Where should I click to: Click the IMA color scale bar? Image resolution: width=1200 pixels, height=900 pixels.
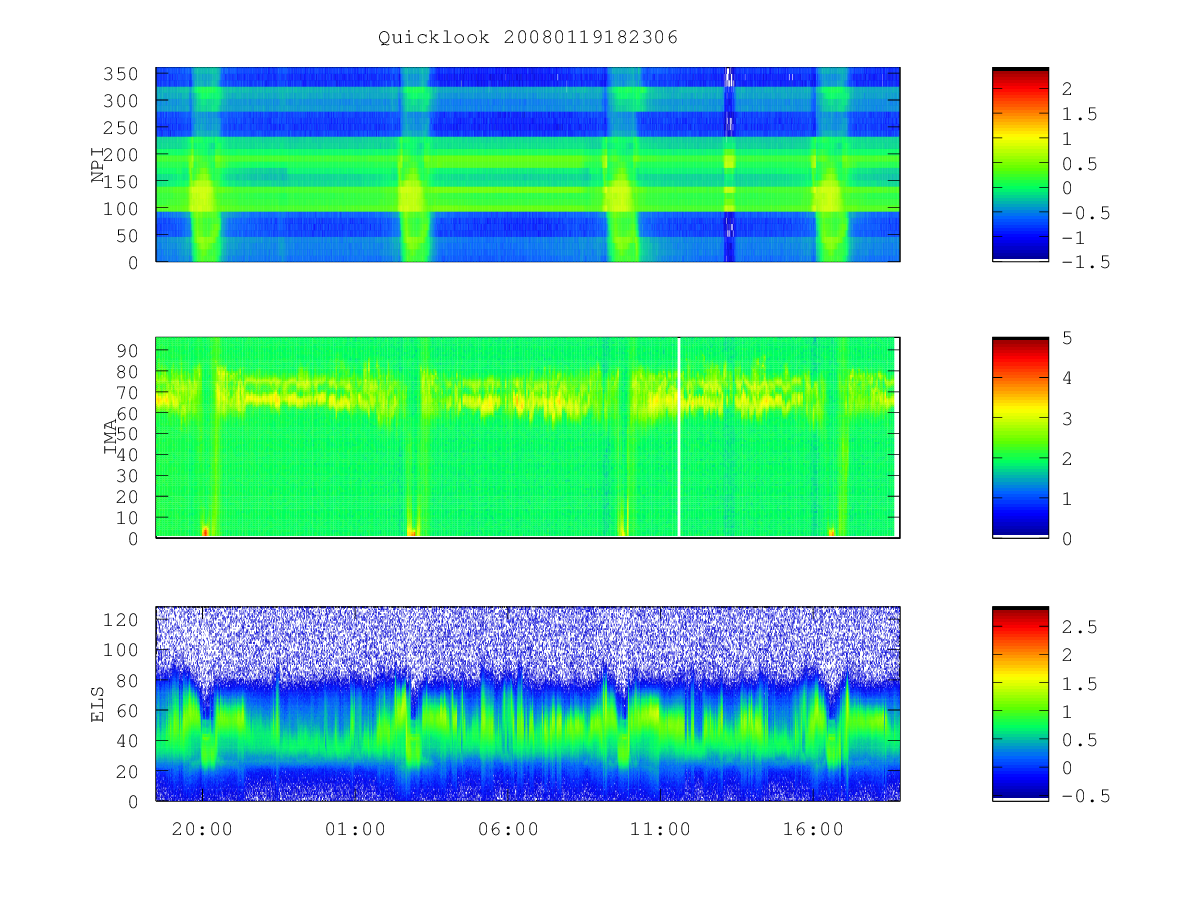pos(1020,438)
